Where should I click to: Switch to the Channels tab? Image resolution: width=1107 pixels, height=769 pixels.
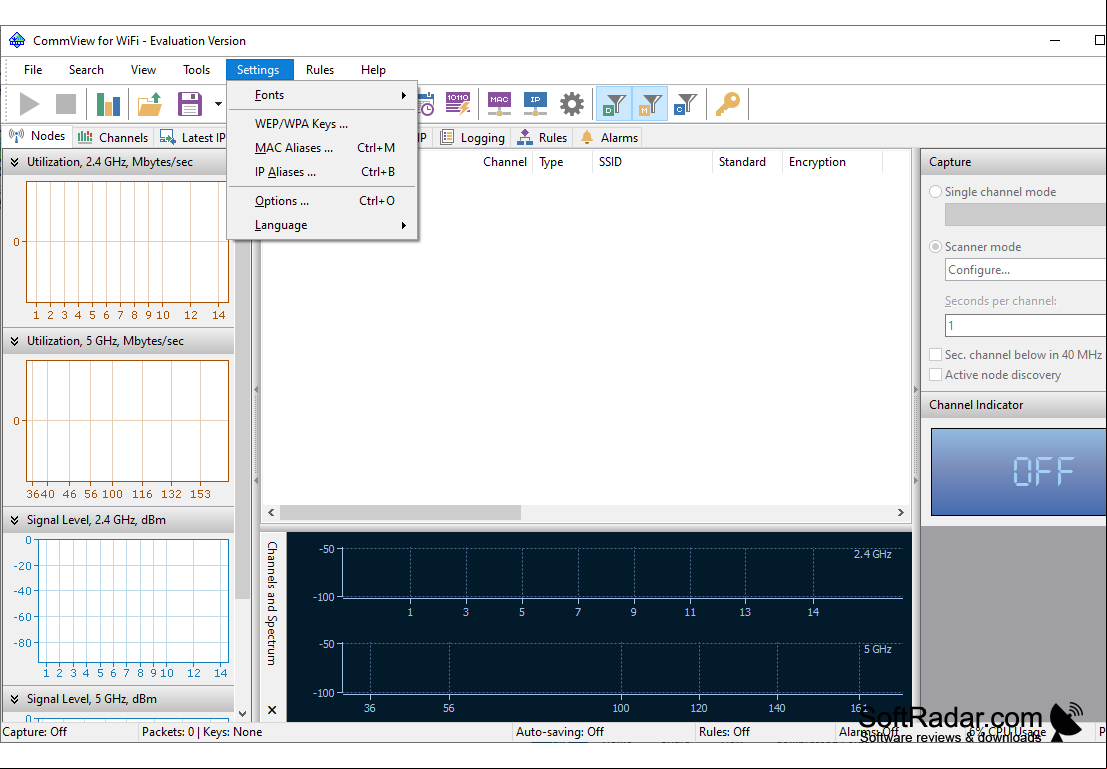pos(113,138)
